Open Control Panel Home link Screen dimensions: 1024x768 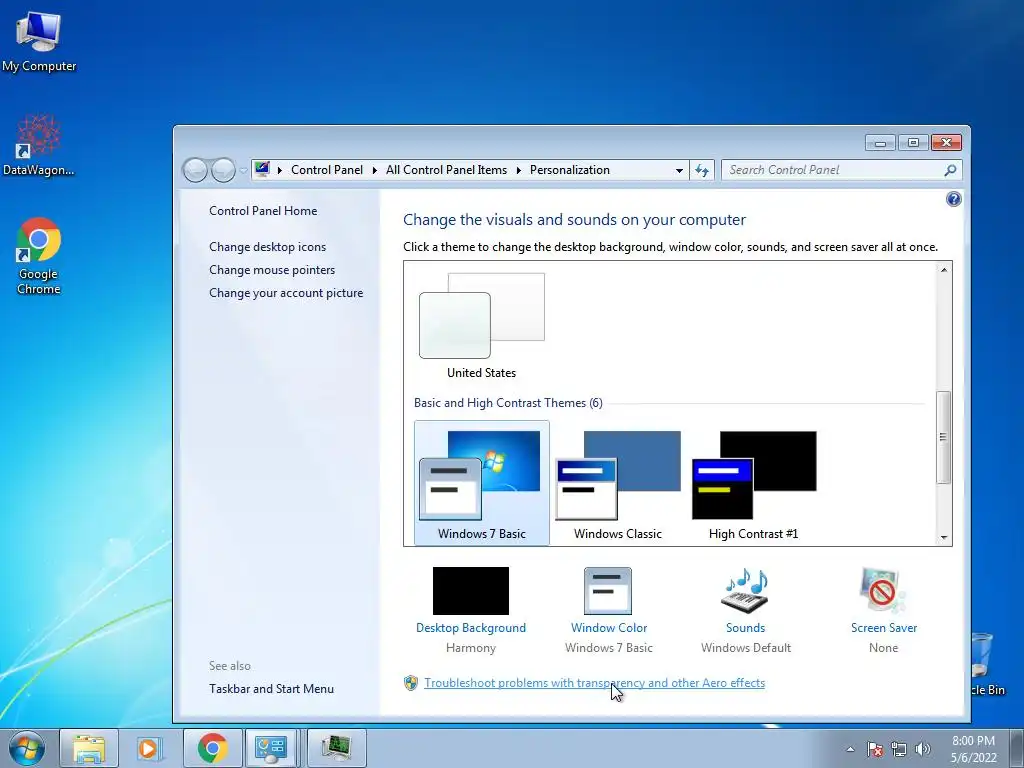(263, 211)
